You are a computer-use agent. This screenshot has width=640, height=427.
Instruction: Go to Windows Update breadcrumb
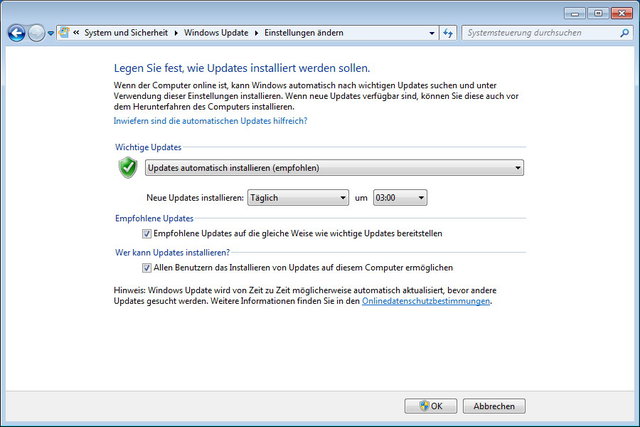pos(216,33)
